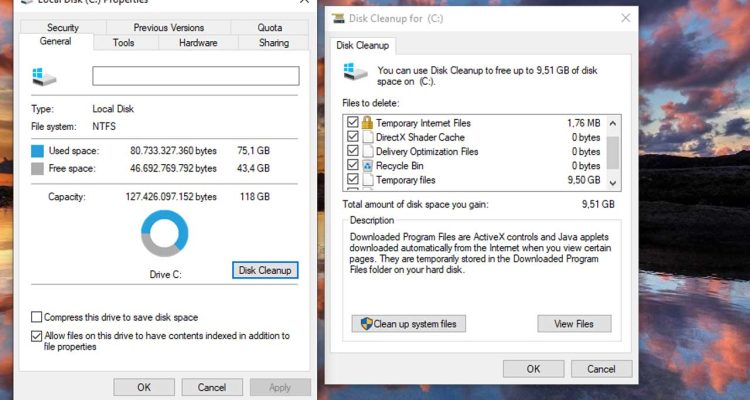Screen dimensions: 750x400
Task: Select the Delivery Optimization Files label
Action: 427,152
